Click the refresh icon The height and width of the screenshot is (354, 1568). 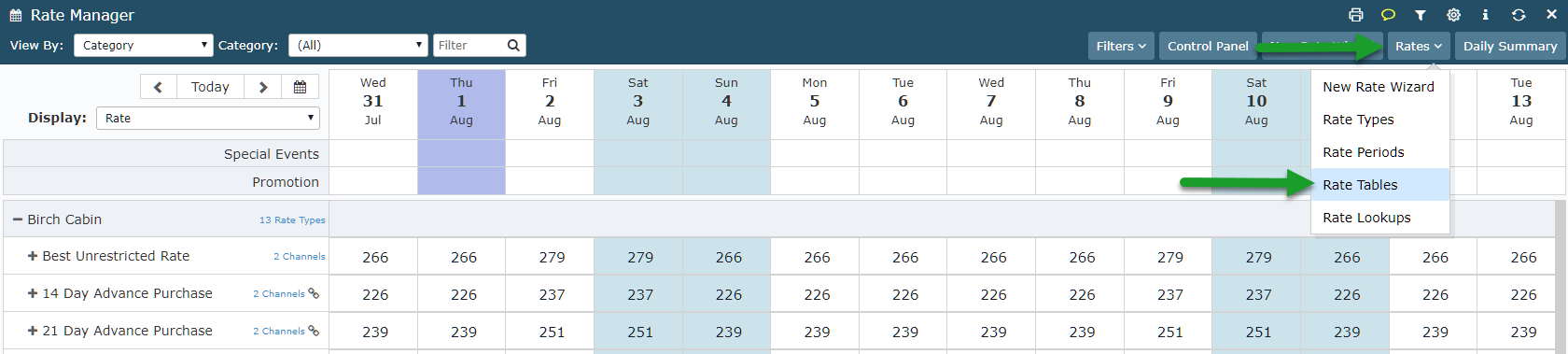tap(1519, 15)
